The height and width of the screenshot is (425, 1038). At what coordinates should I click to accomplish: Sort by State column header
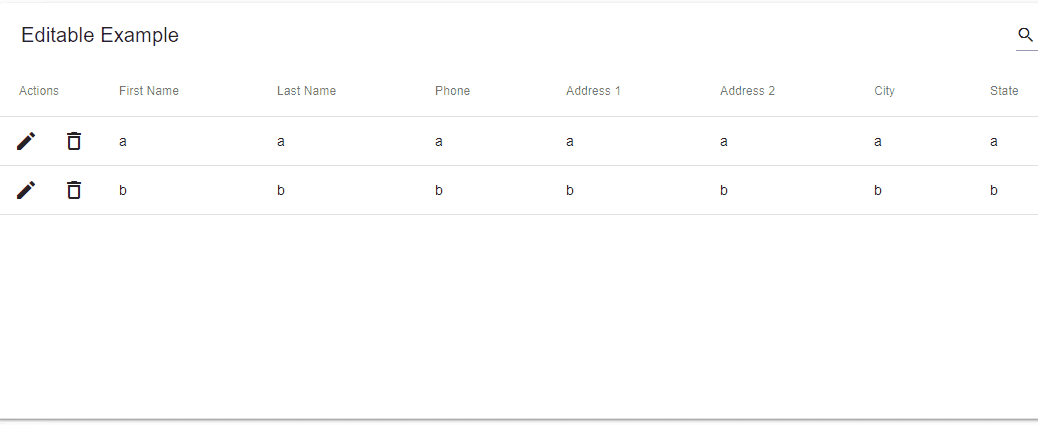click(x=1004, y=91)
